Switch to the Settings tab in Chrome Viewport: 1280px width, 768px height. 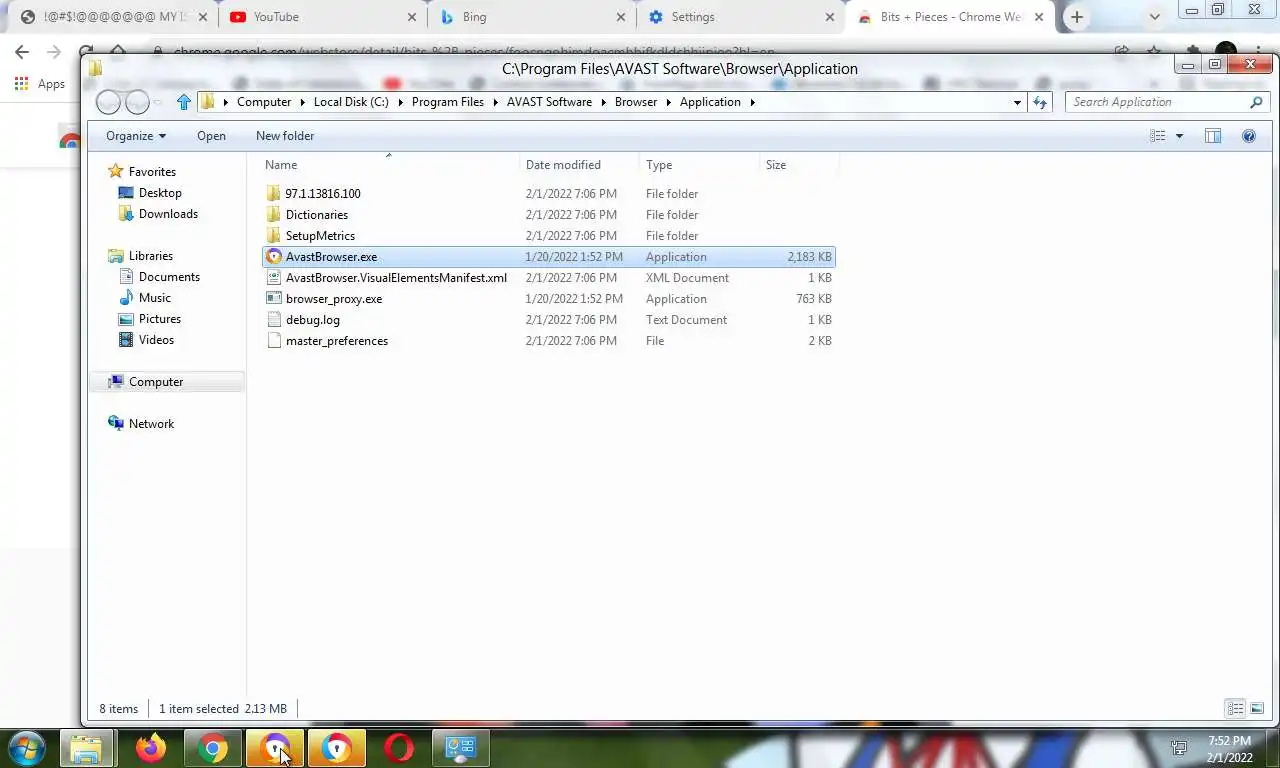click(740, 17)
